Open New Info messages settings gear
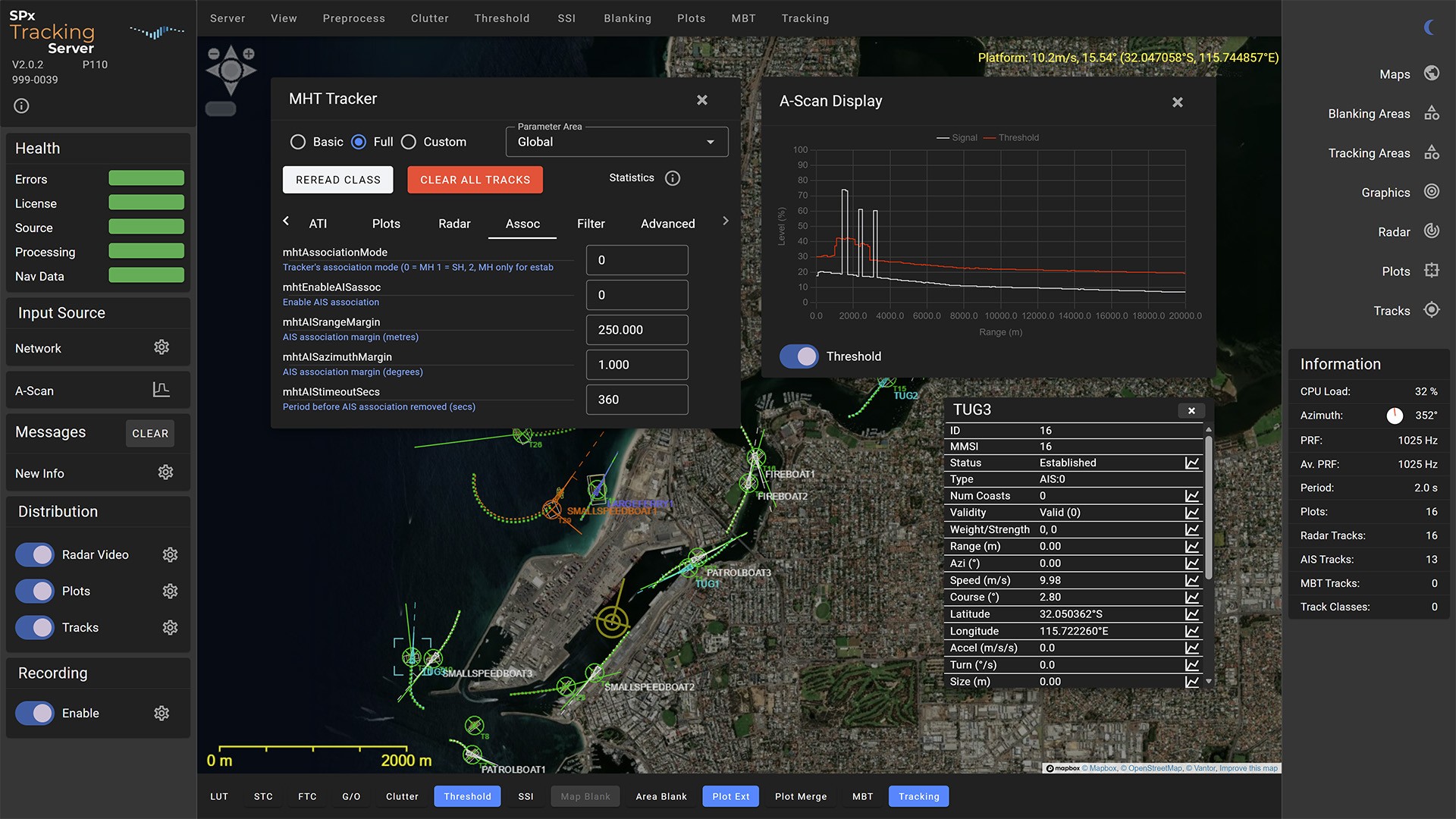 165,472
